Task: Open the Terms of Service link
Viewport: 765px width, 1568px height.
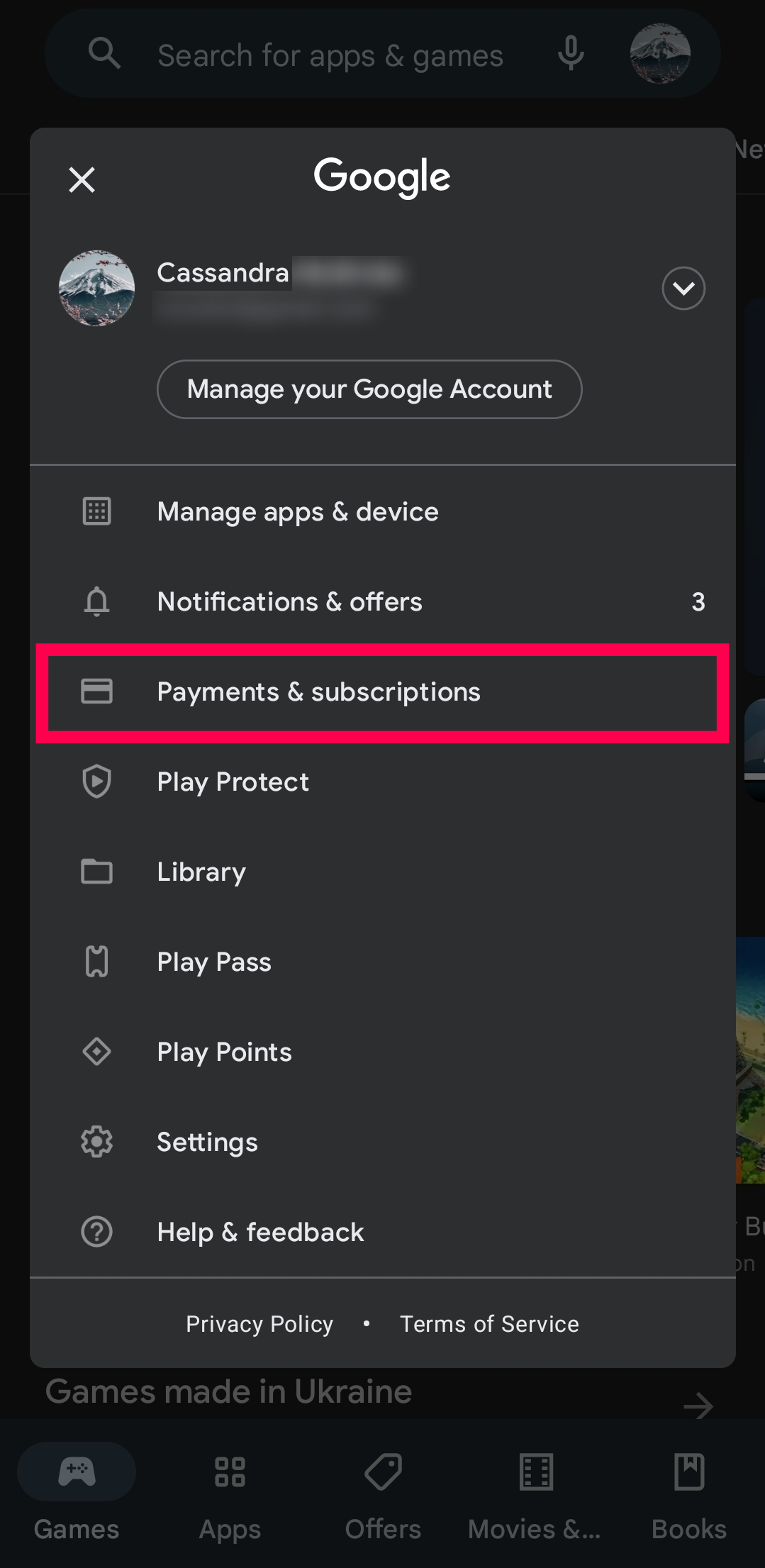Action: (489, 1323)
